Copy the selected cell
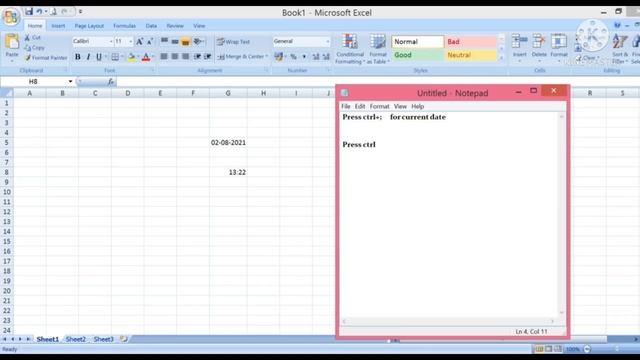 pyautogui.click(x=35, y=48)
